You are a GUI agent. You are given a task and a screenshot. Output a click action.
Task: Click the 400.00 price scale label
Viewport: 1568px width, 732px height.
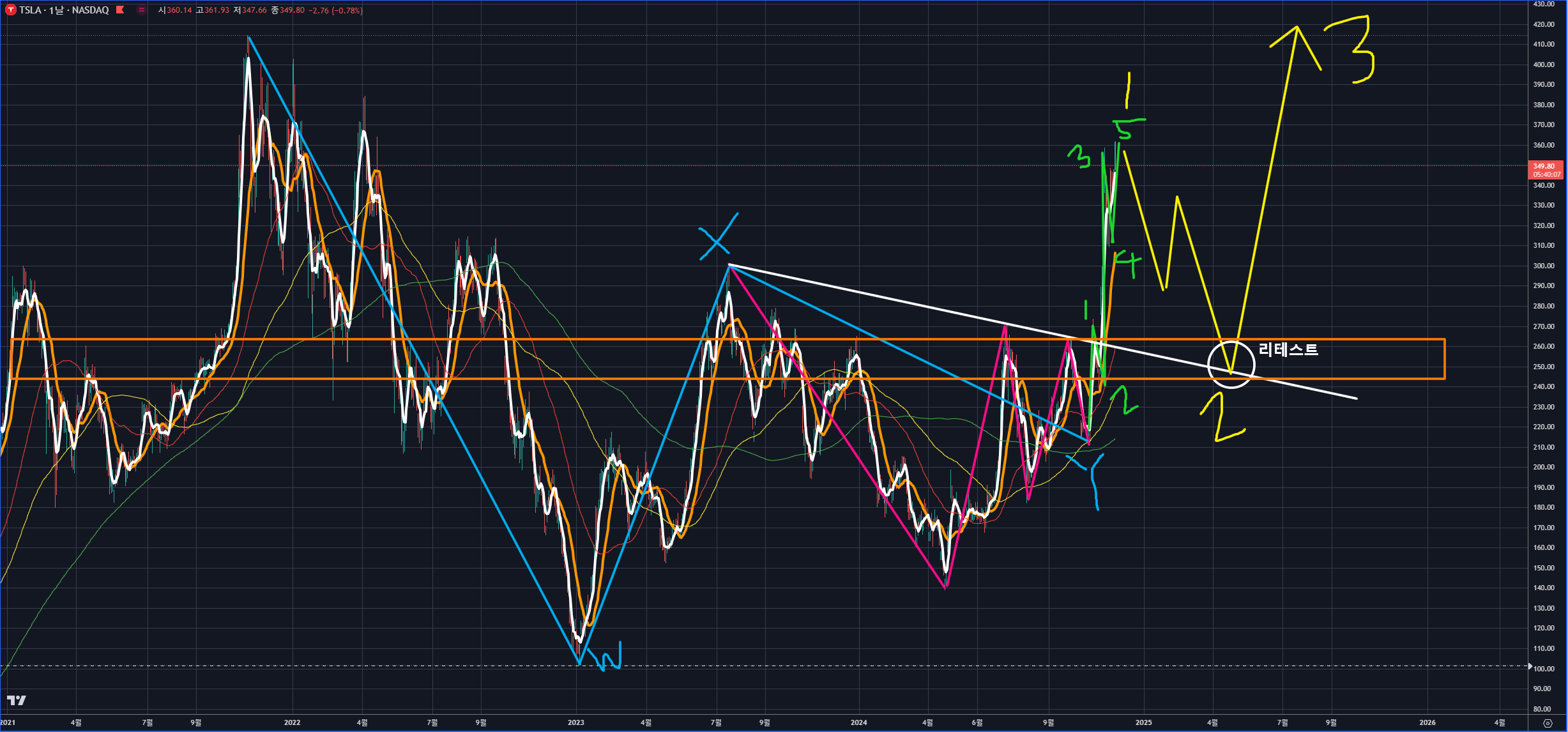click(1544, 65)
